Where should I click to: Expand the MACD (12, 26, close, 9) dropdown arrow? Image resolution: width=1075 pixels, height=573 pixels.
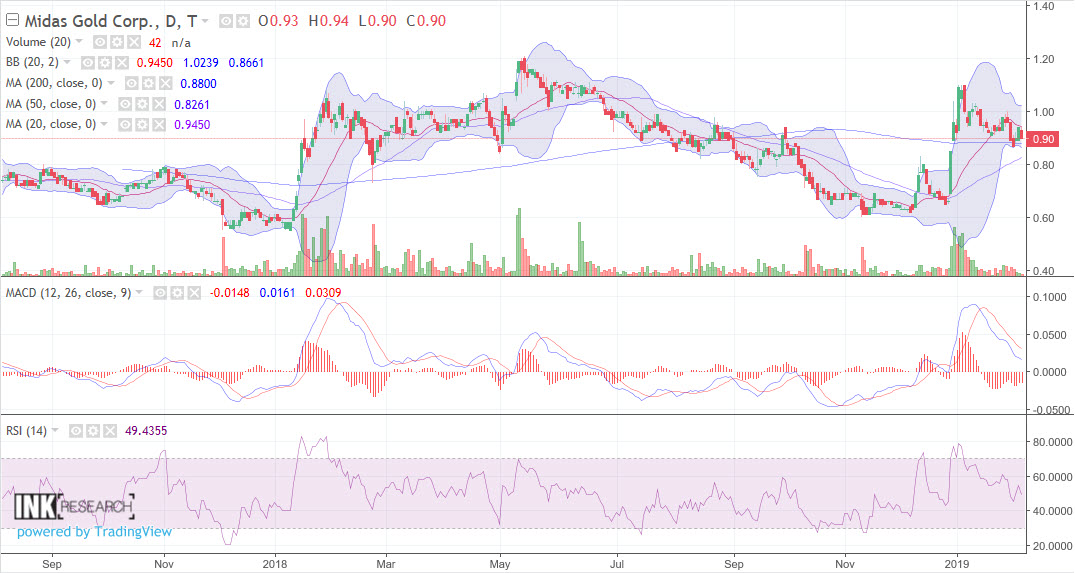pyautogui.click(x=139, y=293)
